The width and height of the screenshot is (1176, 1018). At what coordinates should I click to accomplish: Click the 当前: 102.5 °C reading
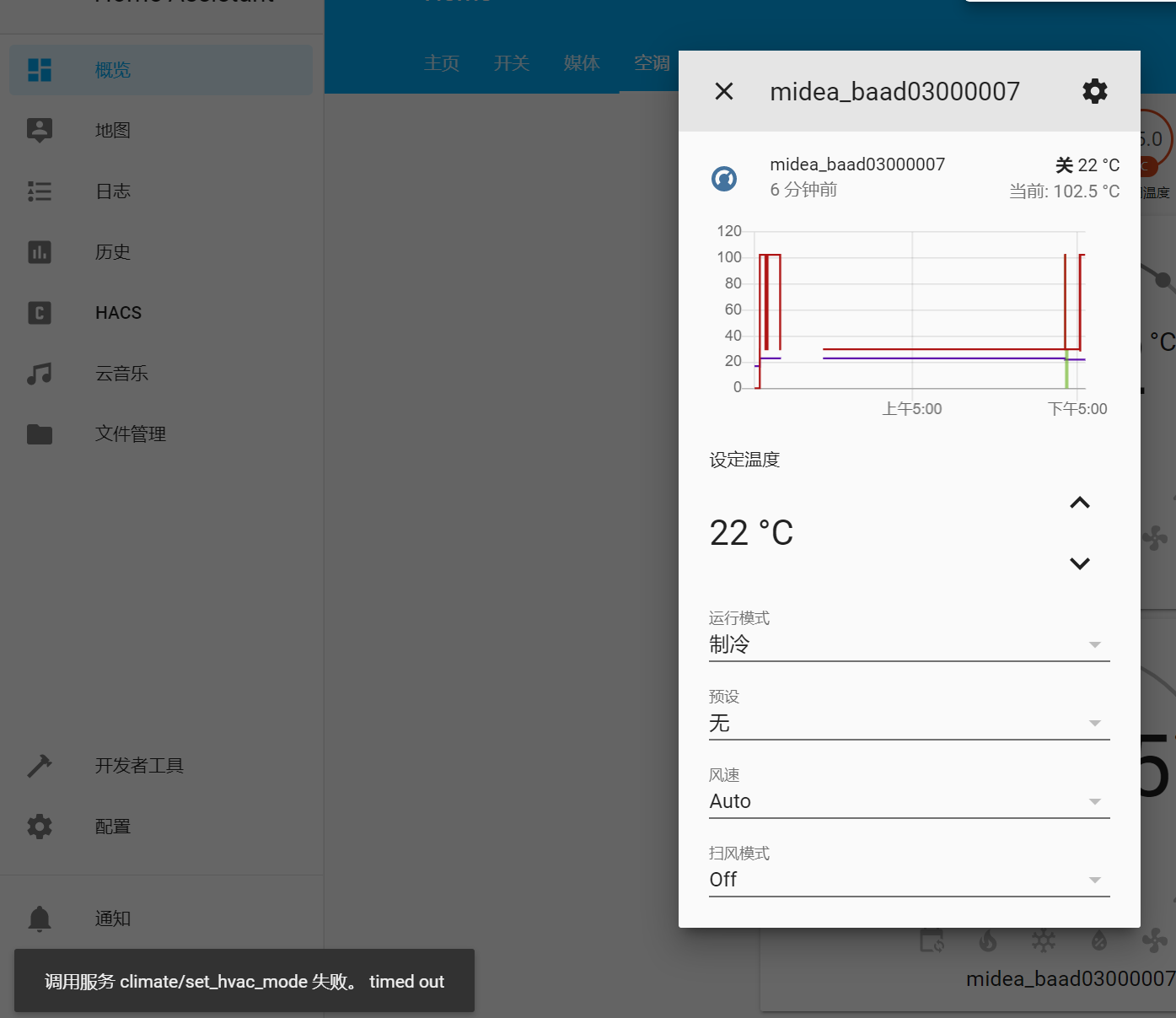point(1065,191)
